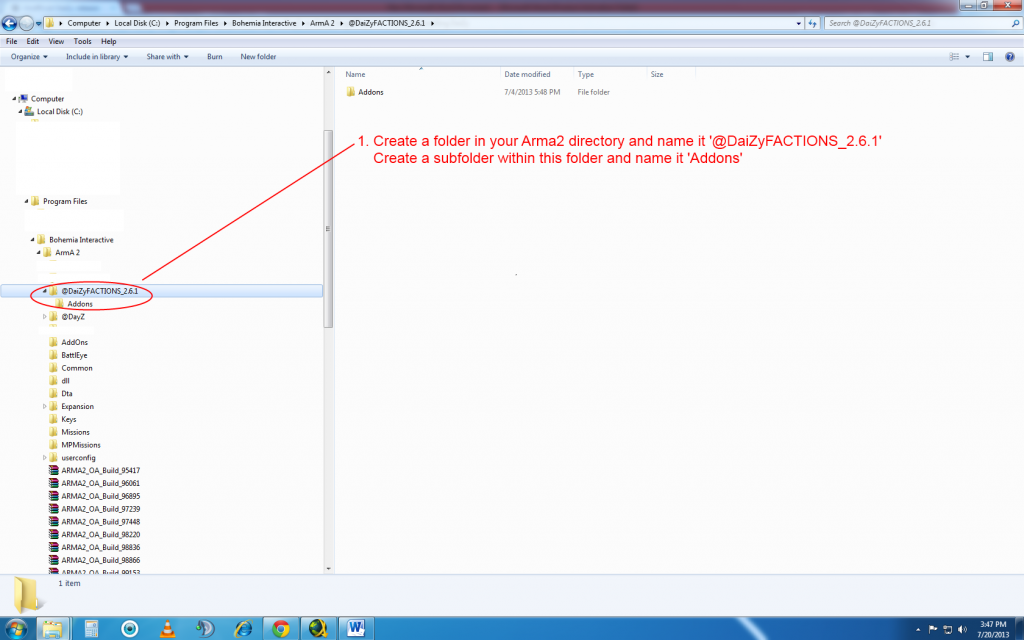Collapse the Computer tree node
The width and height of the screenshot is (1024, 640).
click(x=14, y=99)
